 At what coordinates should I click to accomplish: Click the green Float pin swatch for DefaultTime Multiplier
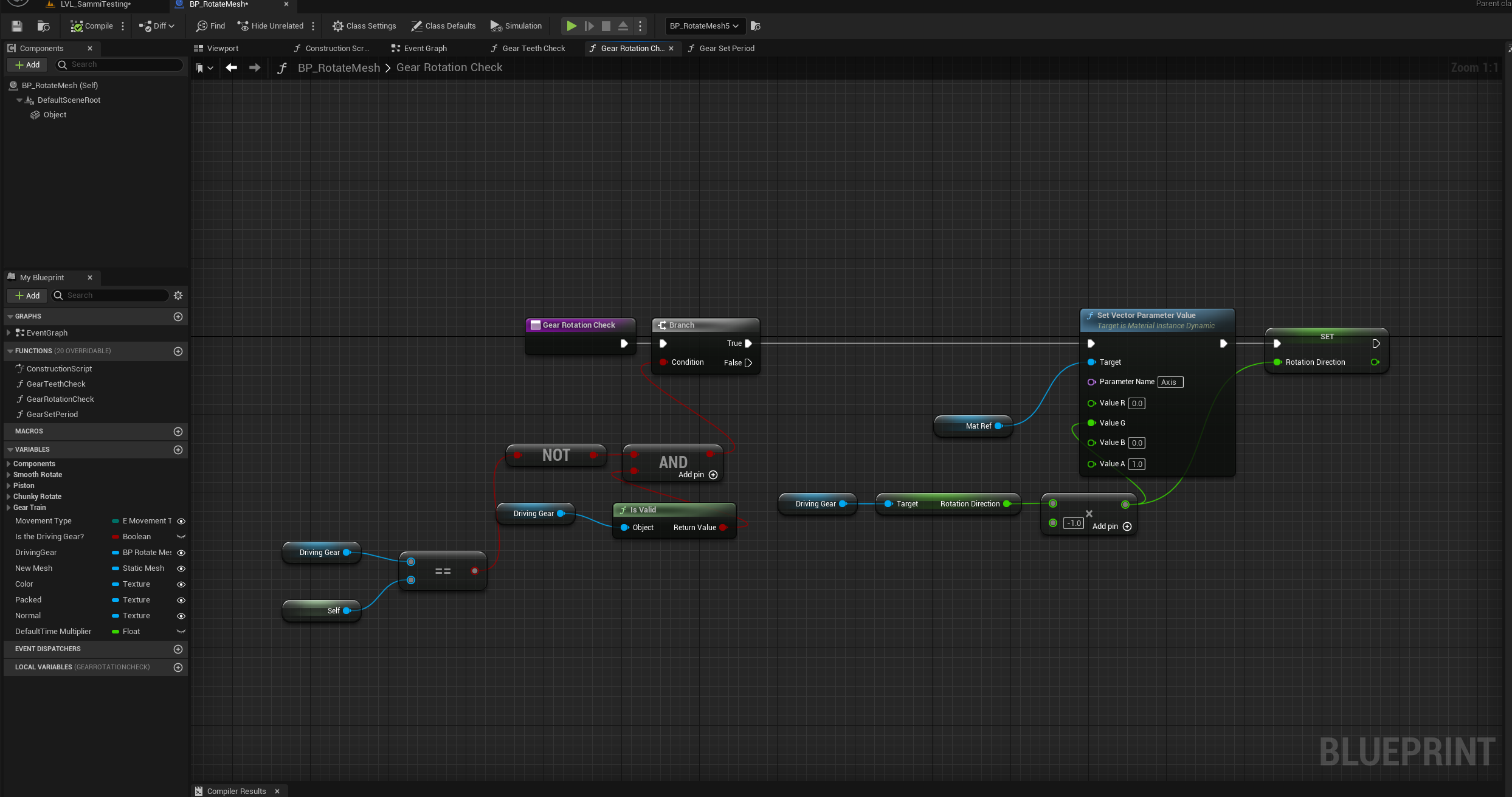tap(116, 631)
